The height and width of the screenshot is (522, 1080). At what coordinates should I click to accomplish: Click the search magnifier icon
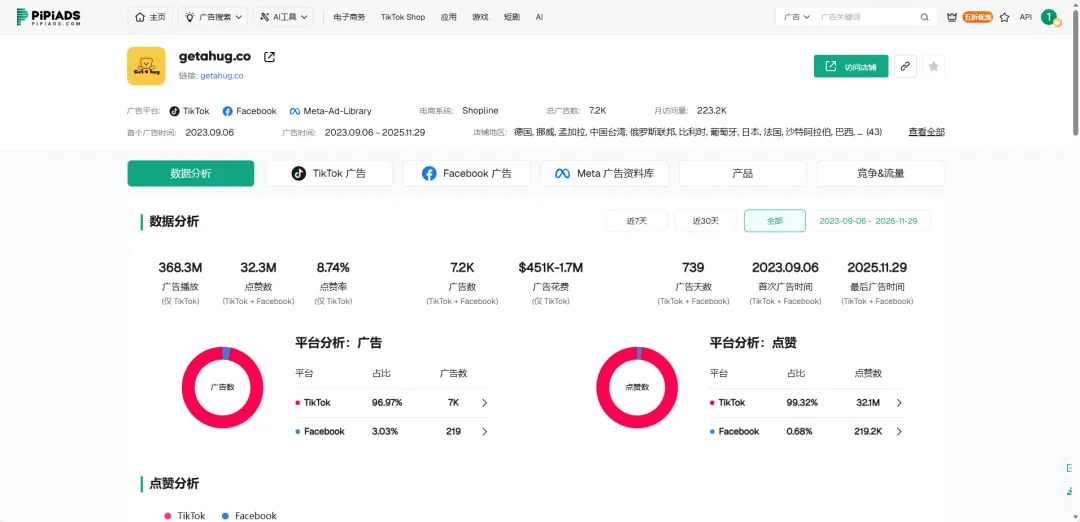point(924,17)
